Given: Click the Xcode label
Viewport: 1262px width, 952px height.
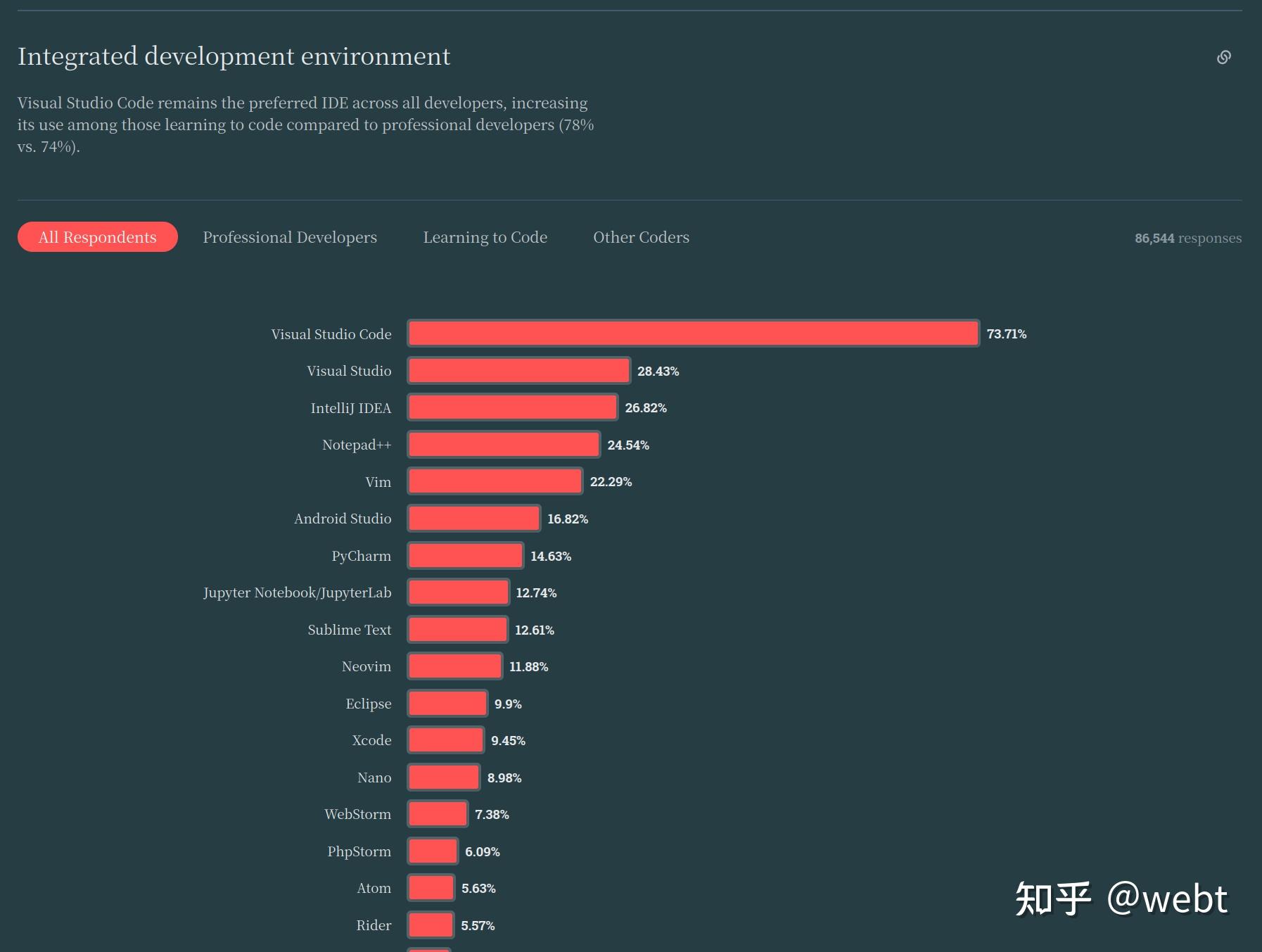Looking at the screenshot, I should 372,740.
